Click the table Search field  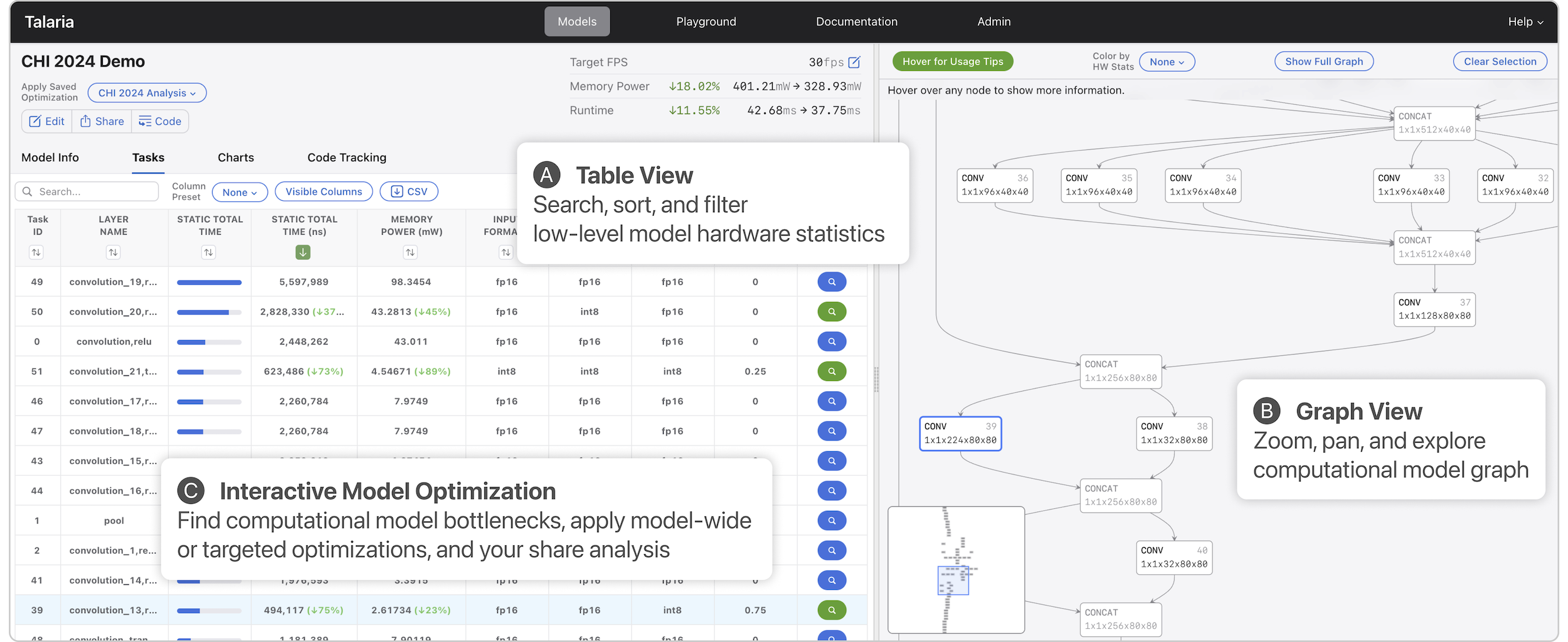[x=88, y=191]
